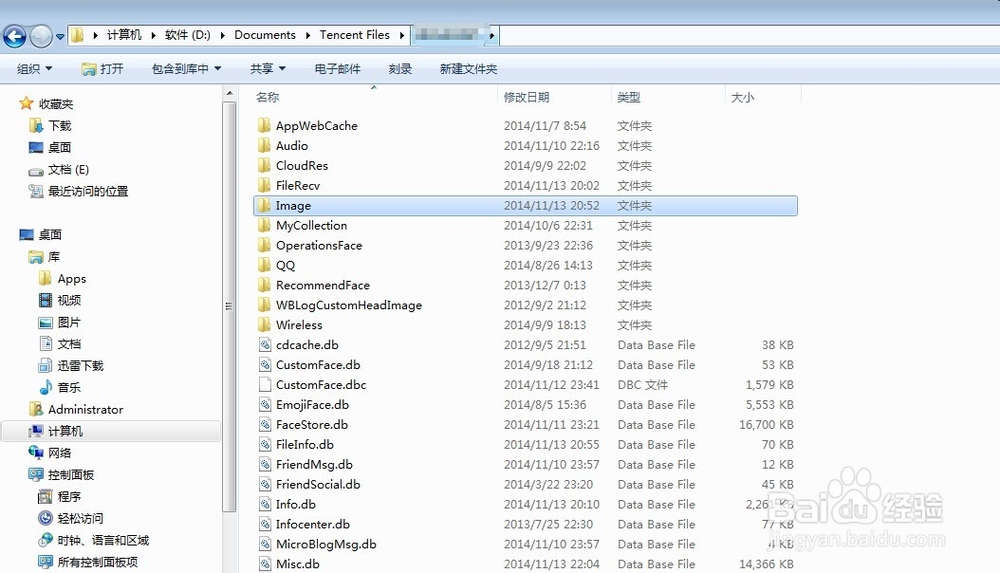The image size is (1000, 573).
Task: Select 所有控制面板项 in sidebar
Action: tap(88, 562)
